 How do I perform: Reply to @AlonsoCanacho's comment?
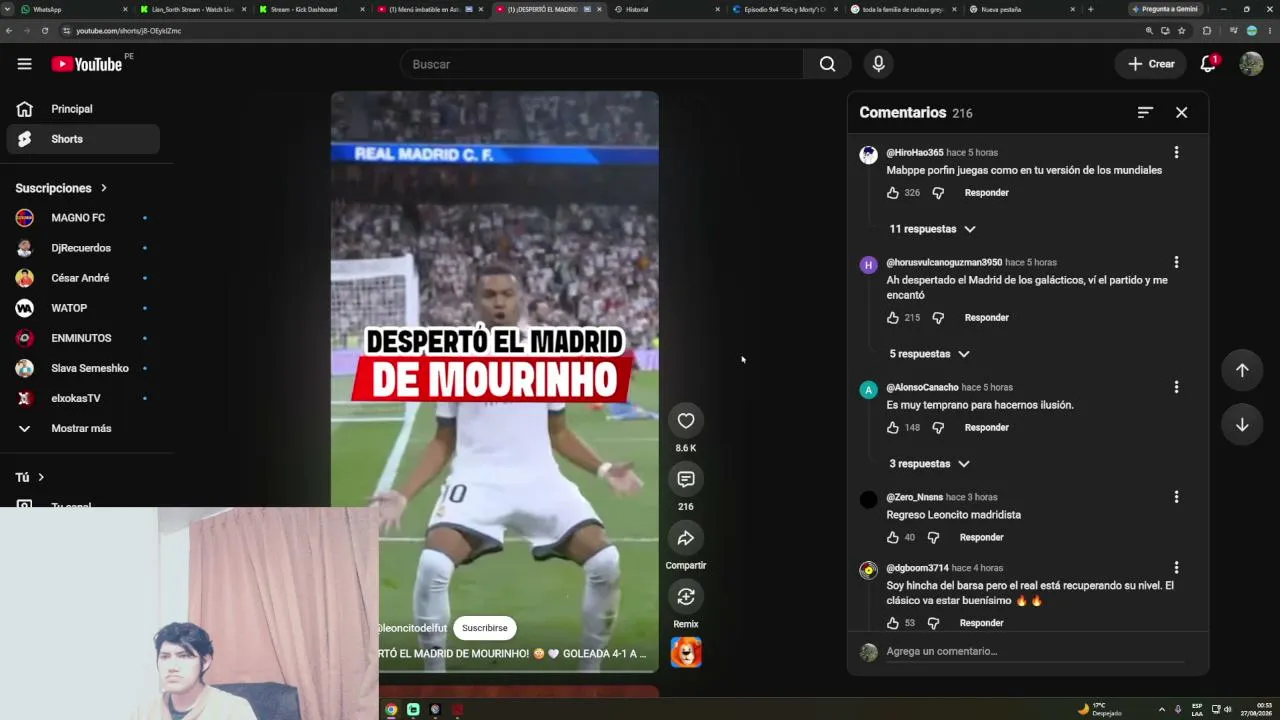(987, 428)
